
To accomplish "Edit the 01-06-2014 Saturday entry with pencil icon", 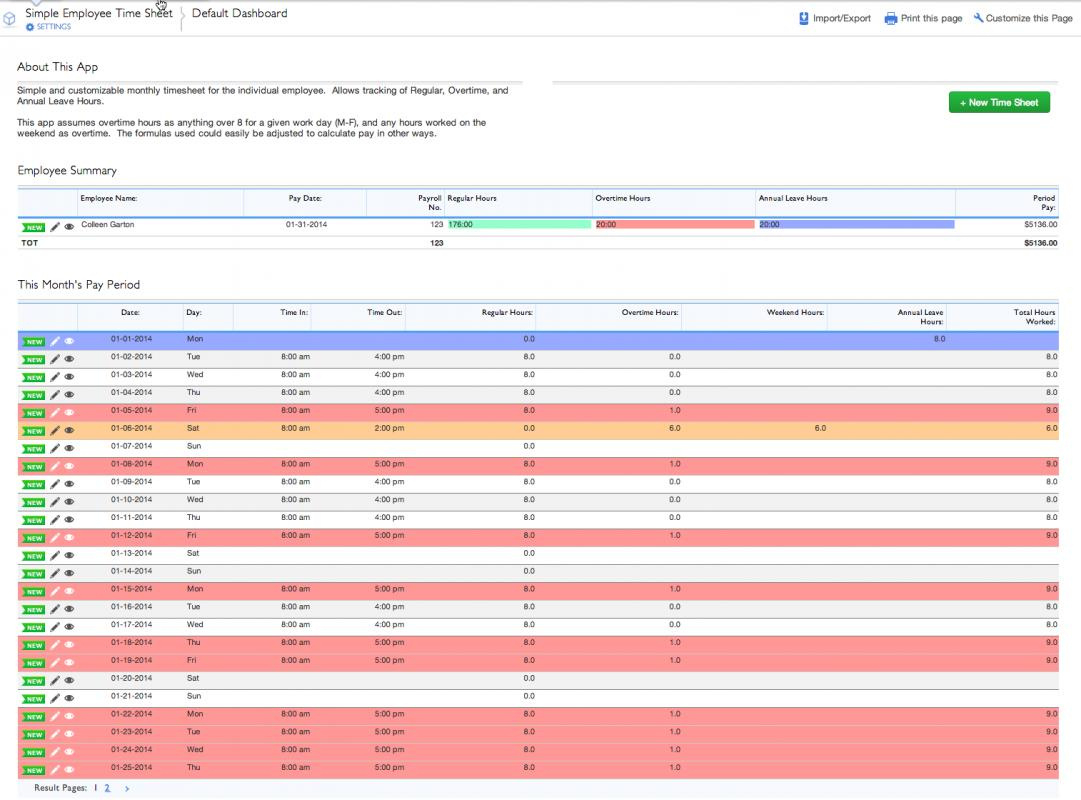I will pos(55,428).
